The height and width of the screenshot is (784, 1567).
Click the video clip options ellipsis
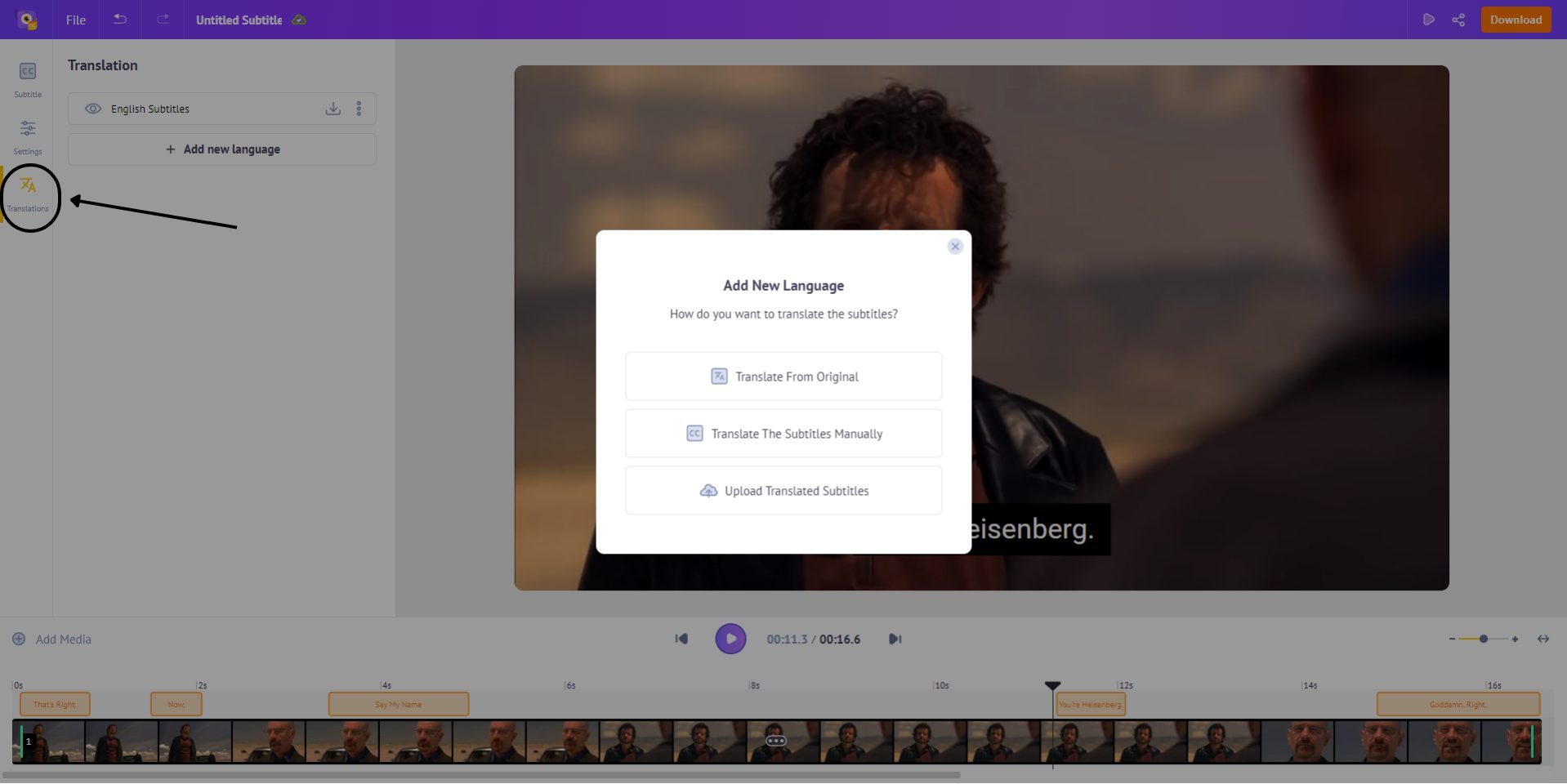(776, 741)
